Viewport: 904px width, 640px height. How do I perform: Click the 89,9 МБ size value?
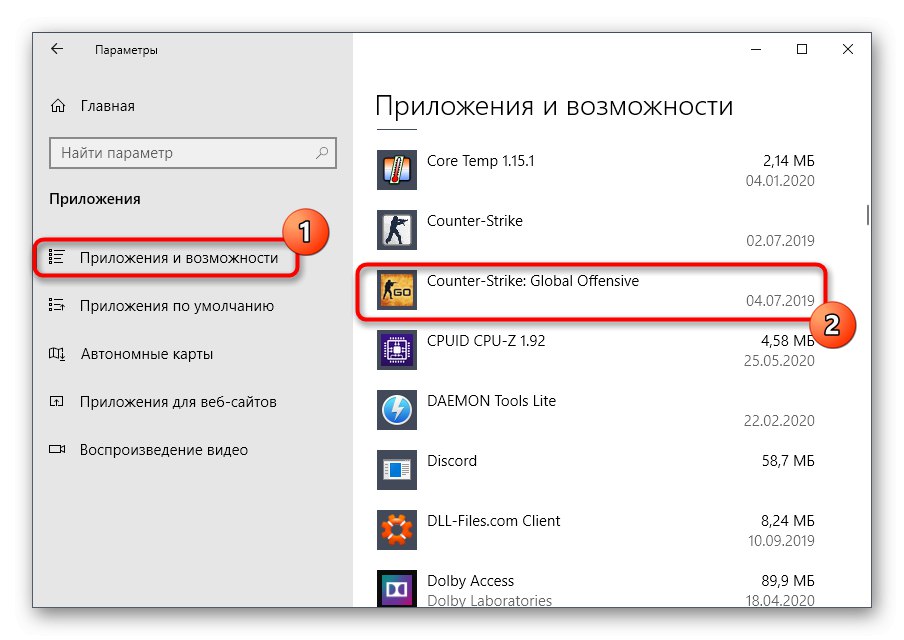788,581
